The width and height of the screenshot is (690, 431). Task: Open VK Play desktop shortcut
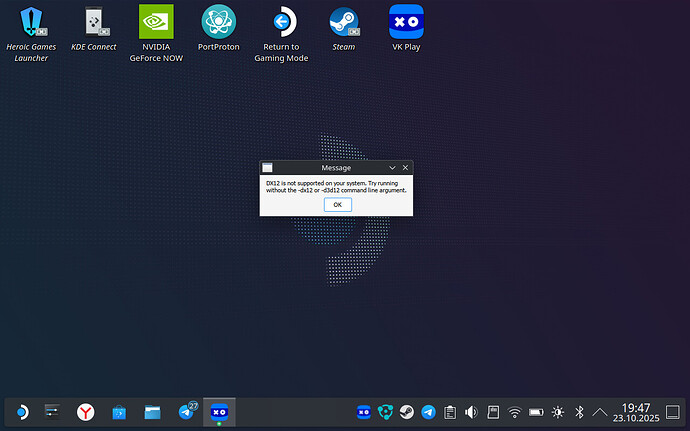405,21
